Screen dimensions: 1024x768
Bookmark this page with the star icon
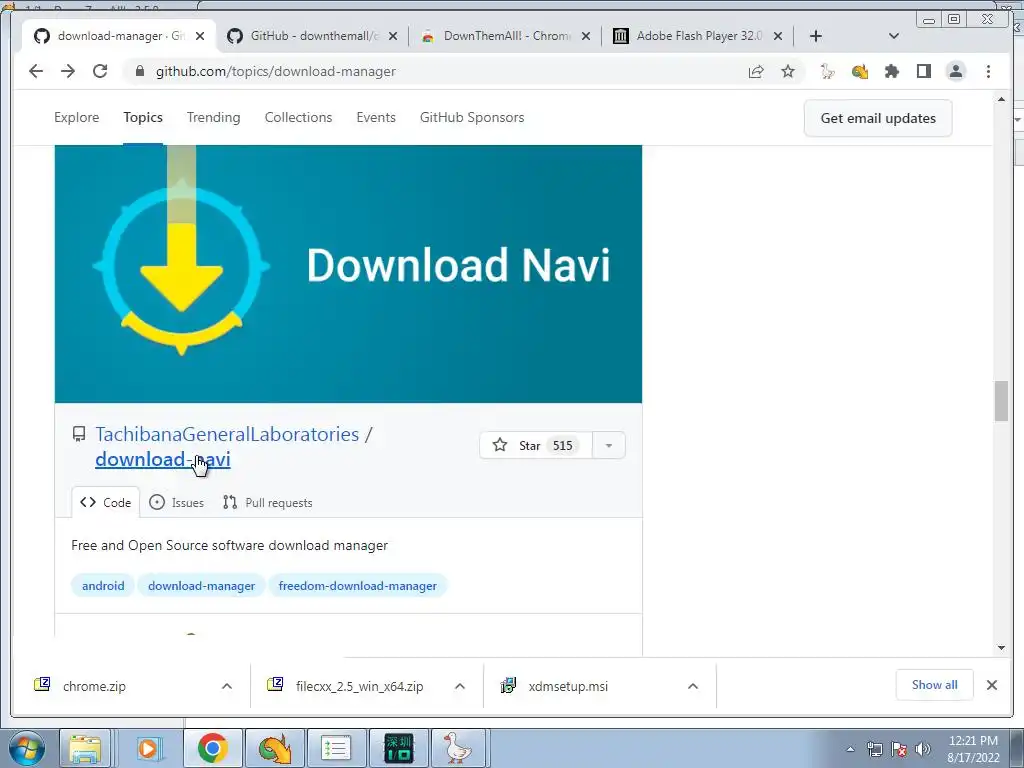coord(788,71)
